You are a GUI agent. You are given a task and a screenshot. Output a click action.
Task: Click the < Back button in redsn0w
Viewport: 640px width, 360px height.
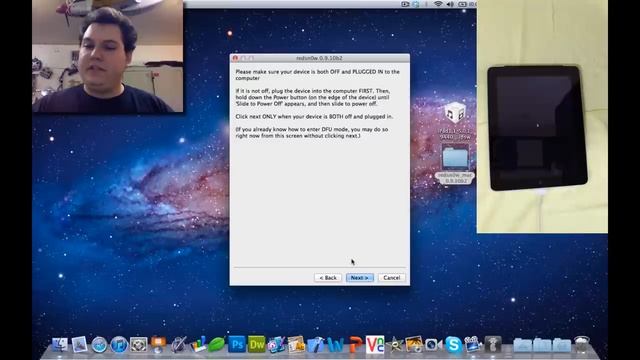pos(328,278)
